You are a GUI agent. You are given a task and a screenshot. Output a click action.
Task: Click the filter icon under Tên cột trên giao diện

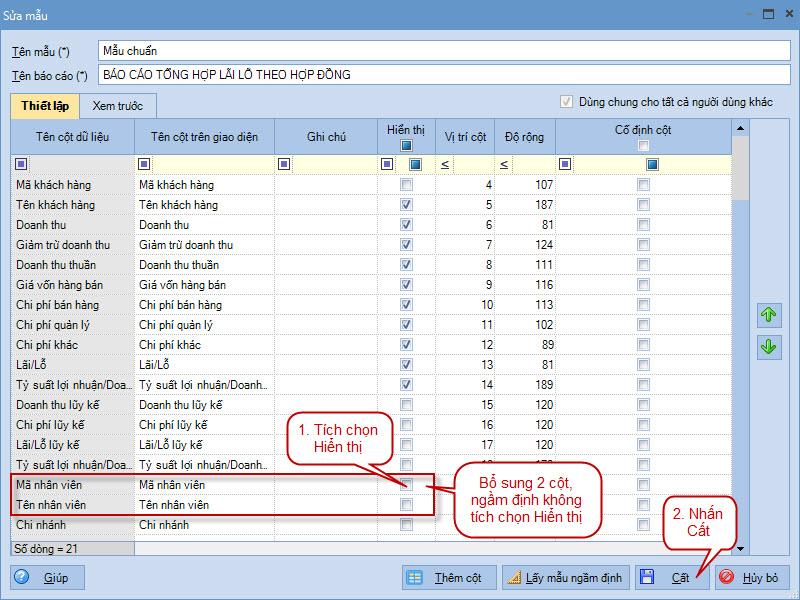click(144, 164)
